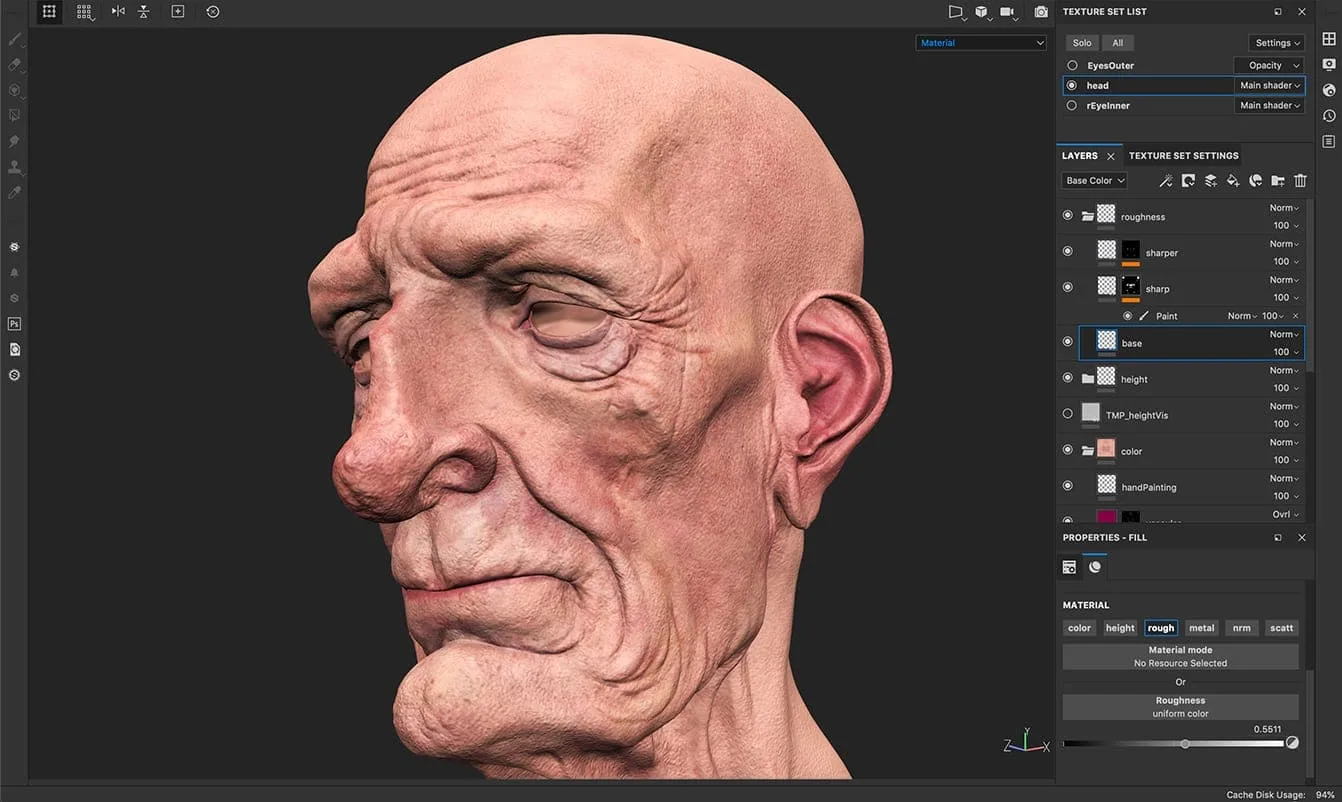Open the Material viewport mode dropdown
Viewport: 1342px width, 802px height.
[x=980, y=43]
